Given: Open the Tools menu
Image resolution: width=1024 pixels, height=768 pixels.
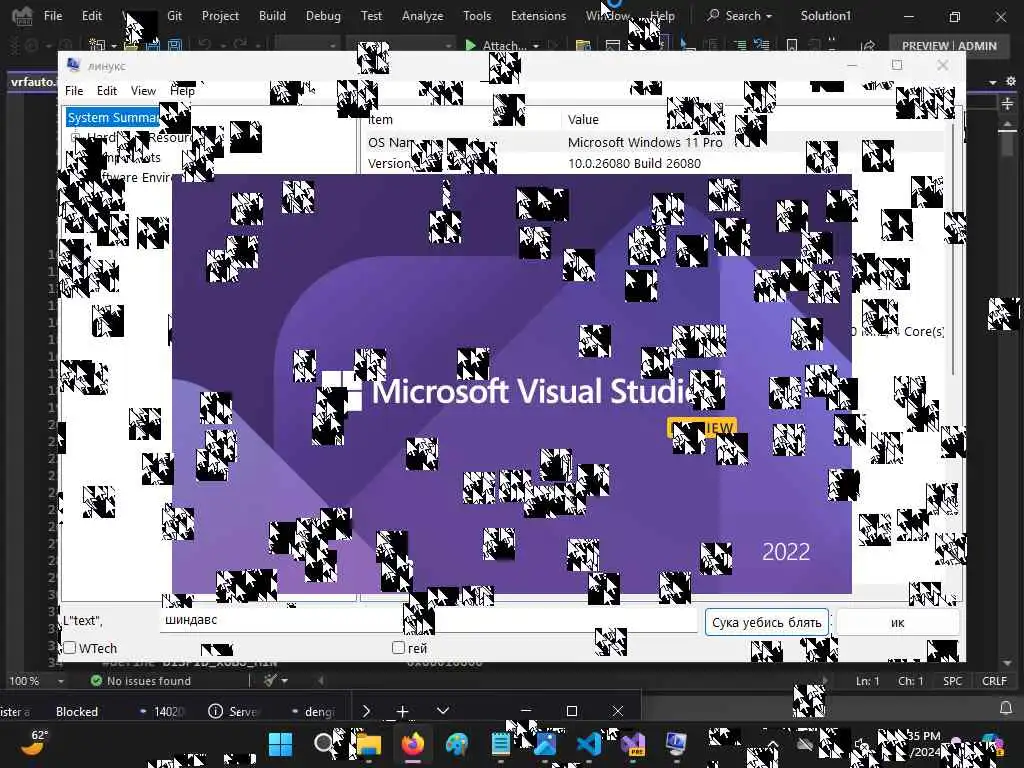Looking at the screenshot, I should point(477,16).
